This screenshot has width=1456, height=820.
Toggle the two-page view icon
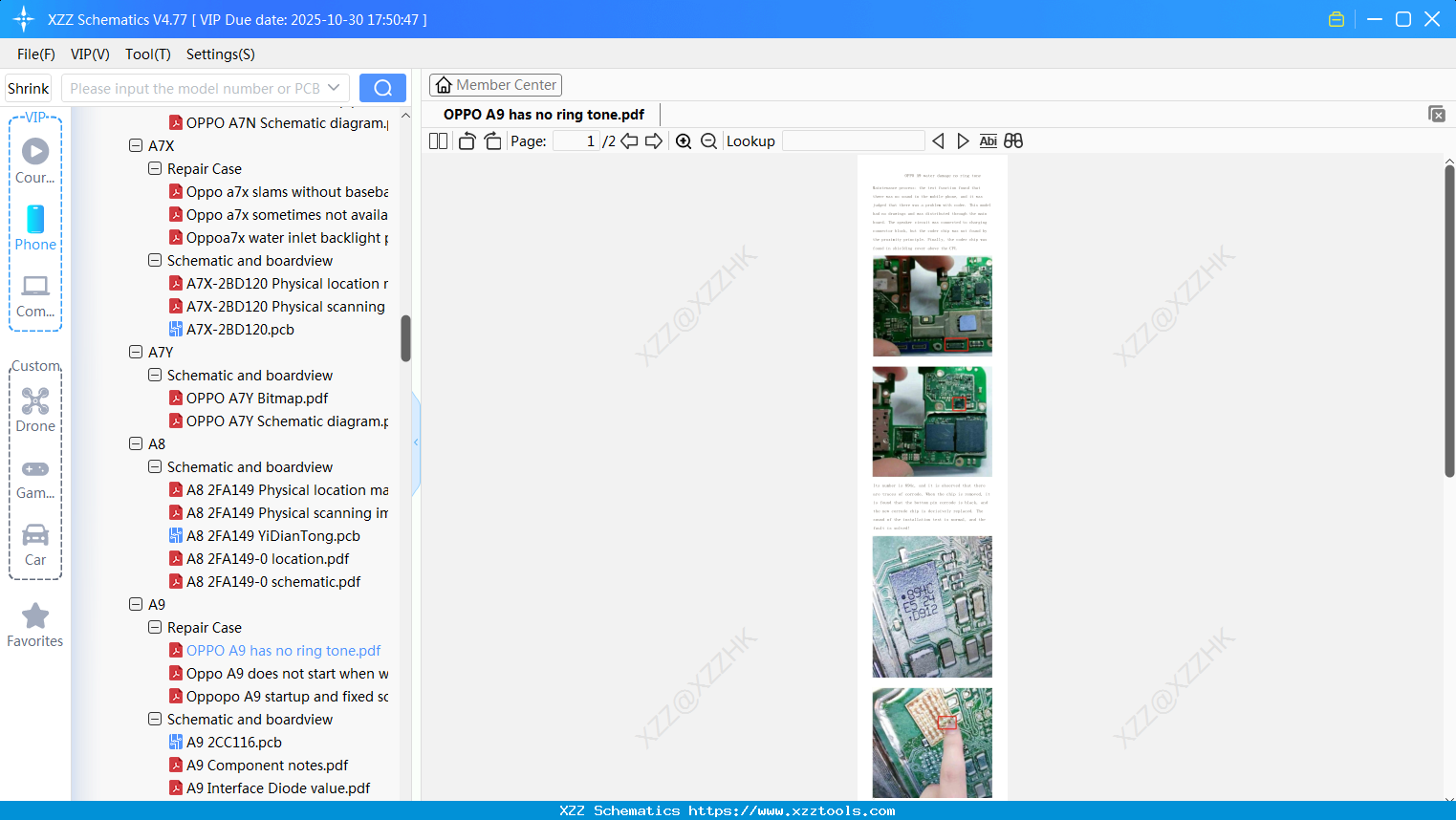point(438,141)
